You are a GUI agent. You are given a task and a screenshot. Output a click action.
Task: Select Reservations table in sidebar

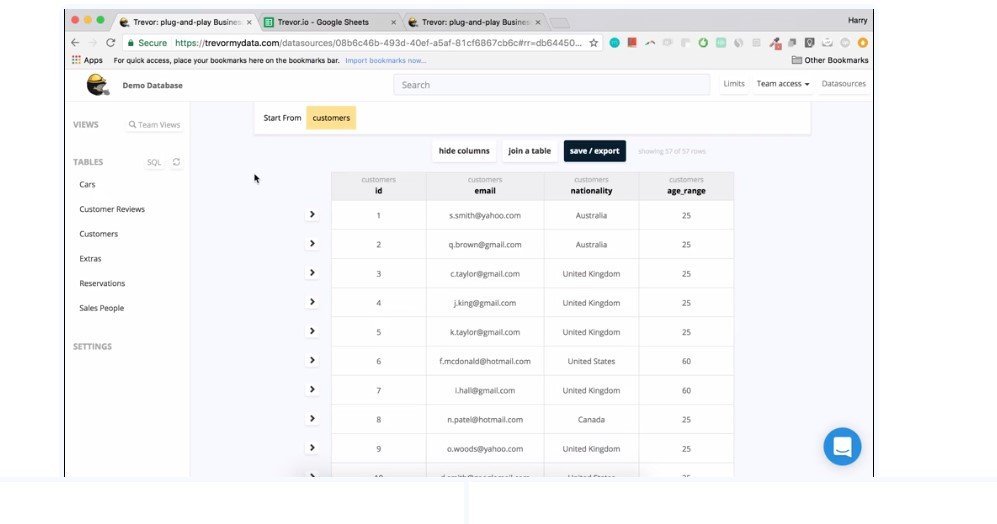pyautogui.click(x=102, y=284)
